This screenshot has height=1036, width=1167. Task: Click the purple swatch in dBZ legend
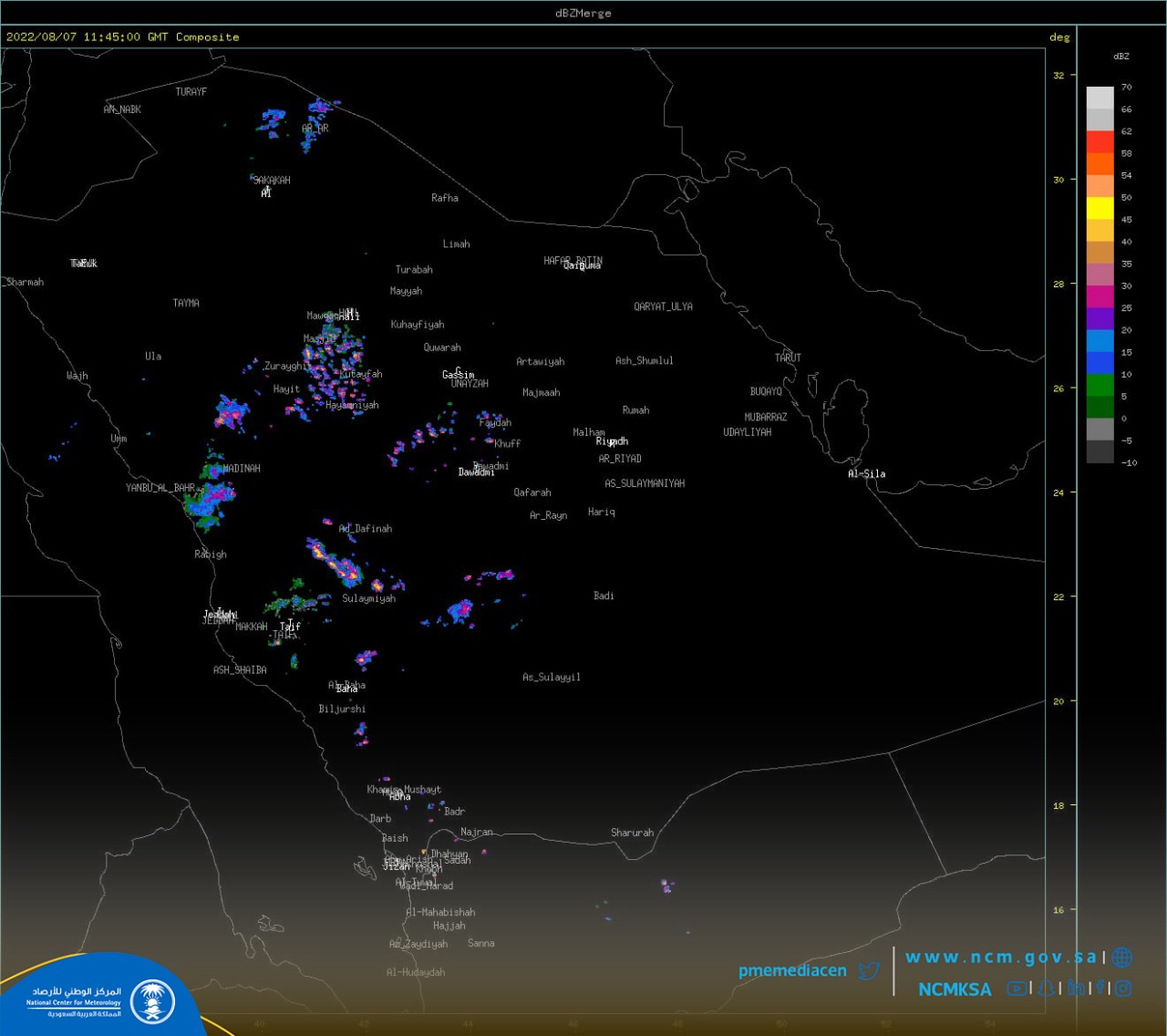coord(1100,318)
